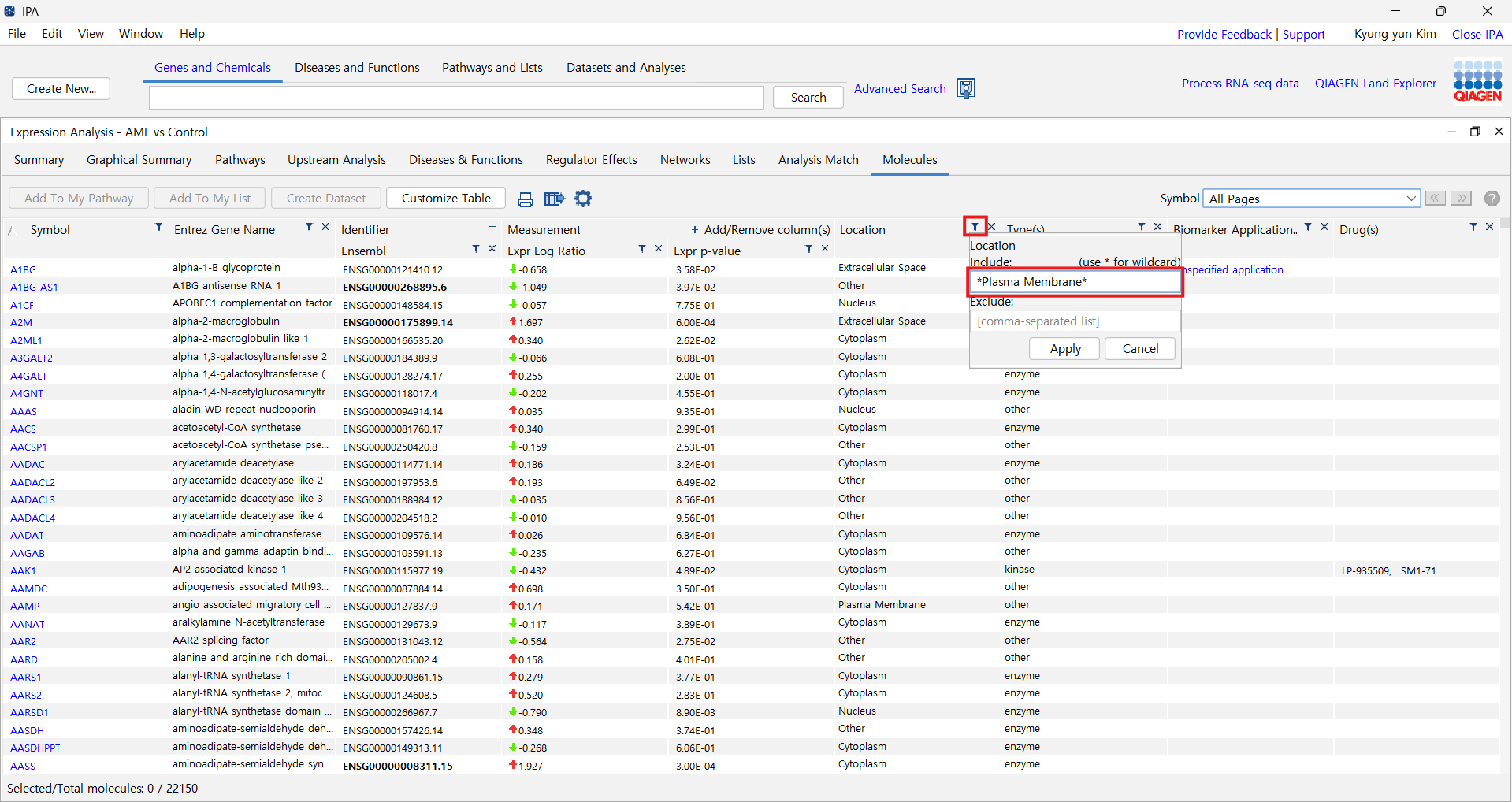
Task: Open the Networks tab
Action: 685,159
